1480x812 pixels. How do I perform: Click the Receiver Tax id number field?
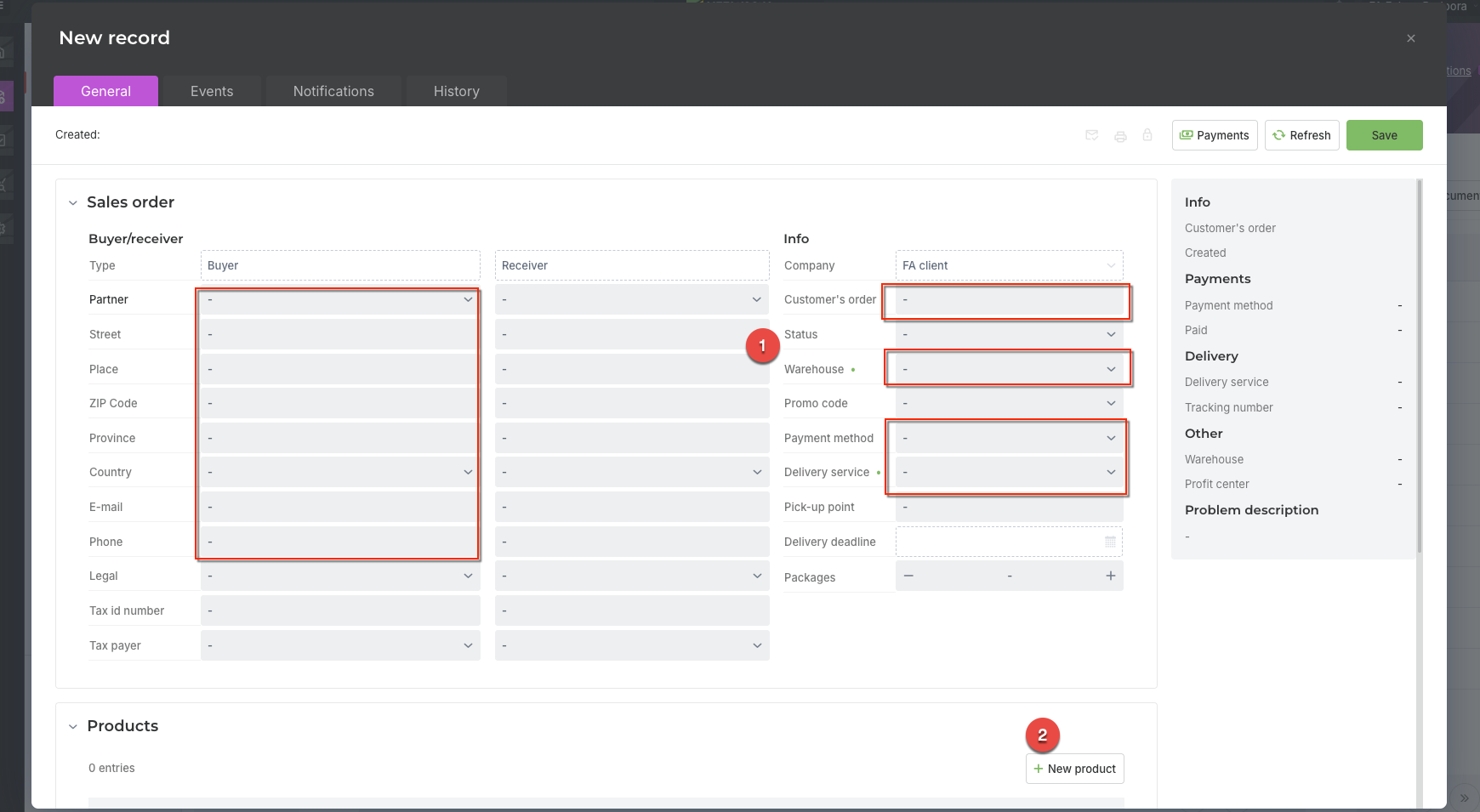pos(632,610)
